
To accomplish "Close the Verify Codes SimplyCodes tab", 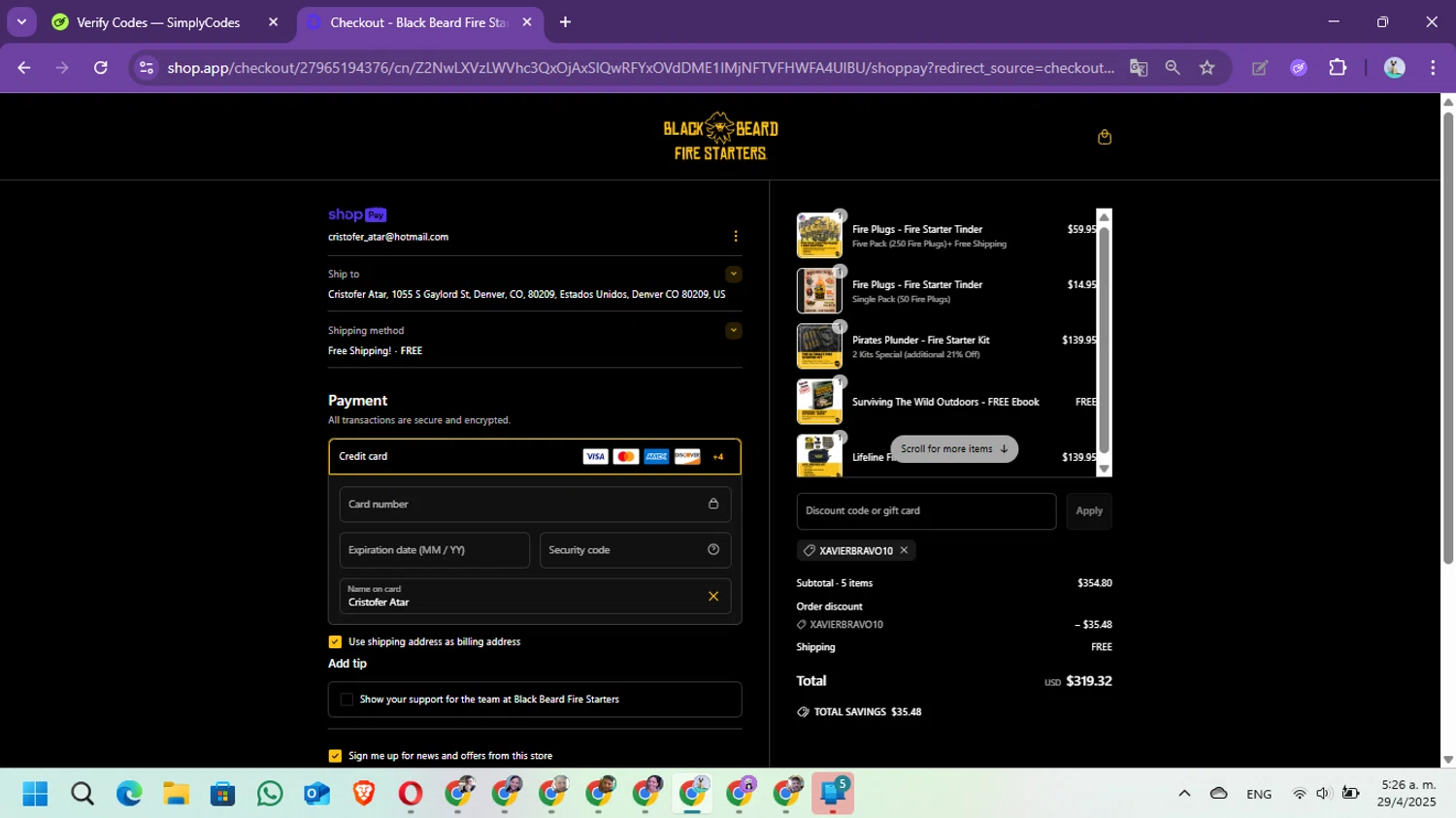I will (x=274, y=22).
